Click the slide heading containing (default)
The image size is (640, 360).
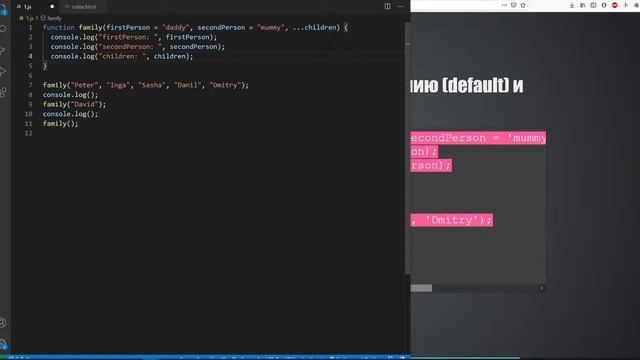467,86
